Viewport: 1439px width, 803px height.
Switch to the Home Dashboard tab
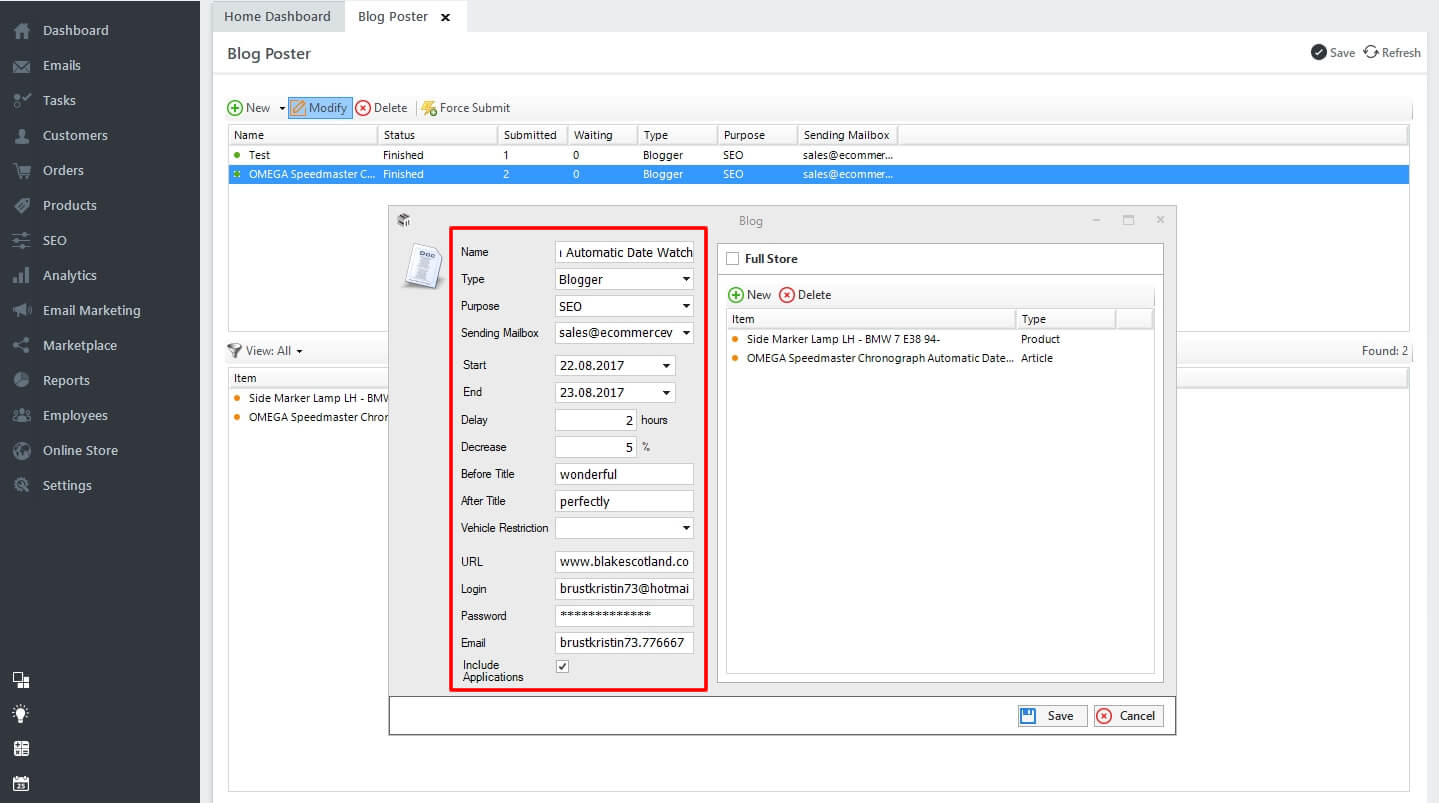[277, 16]
